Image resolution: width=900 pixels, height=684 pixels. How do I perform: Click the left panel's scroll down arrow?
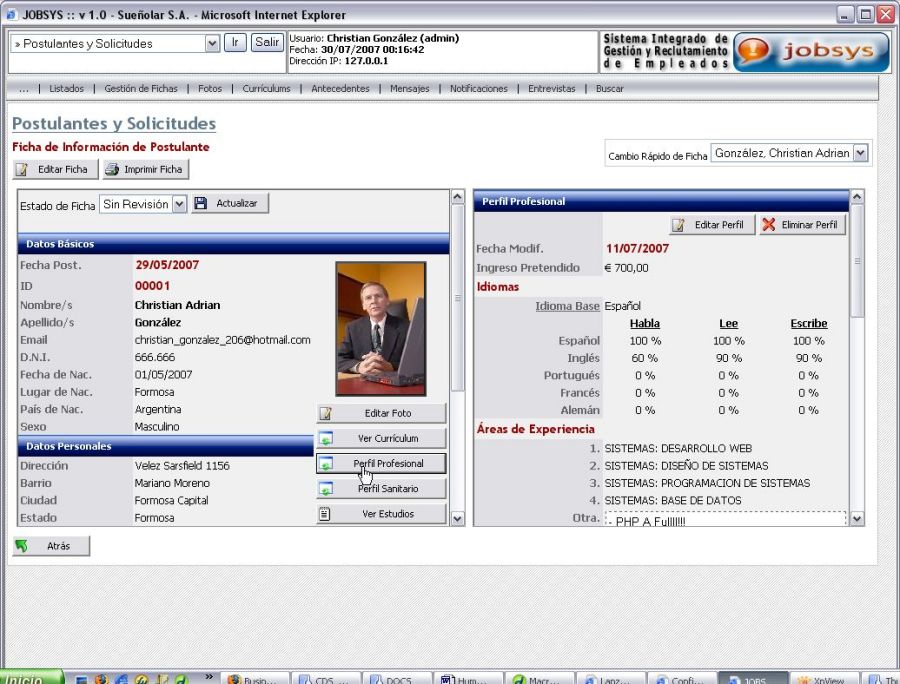coord(458,518)
